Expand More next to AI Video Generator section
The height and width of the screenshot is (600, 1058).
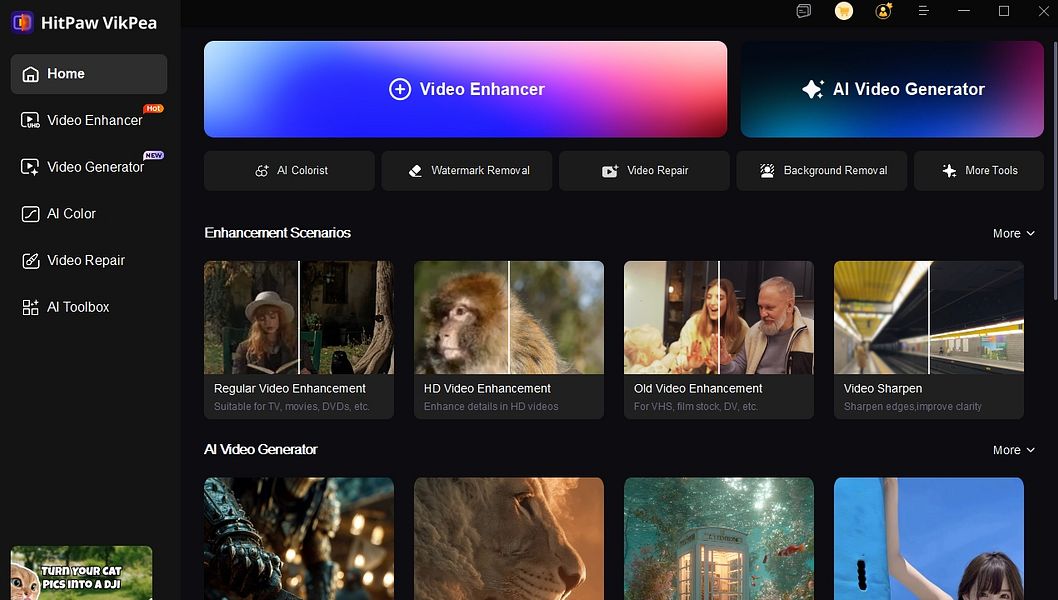(x=1013, y=450)
